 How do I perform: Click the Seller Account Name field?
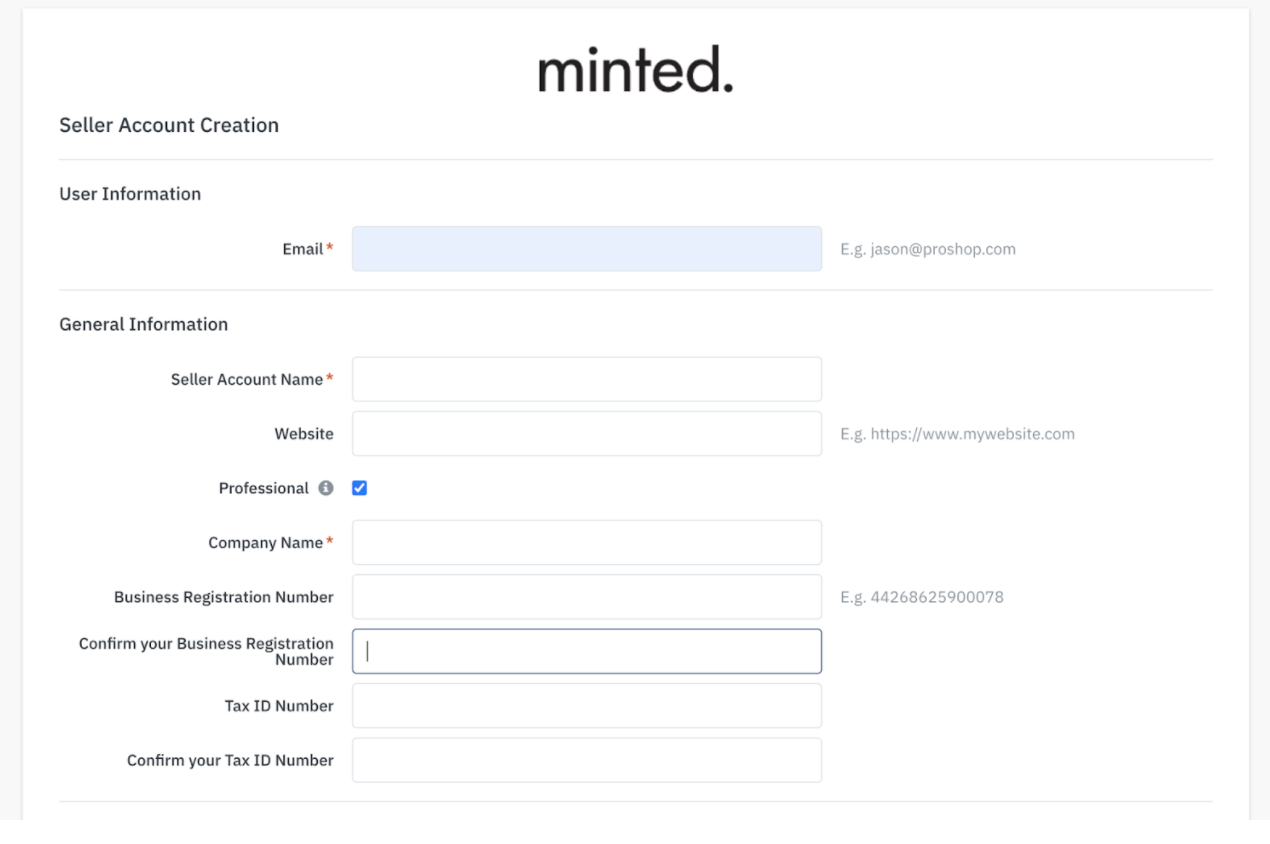point(587,380)
